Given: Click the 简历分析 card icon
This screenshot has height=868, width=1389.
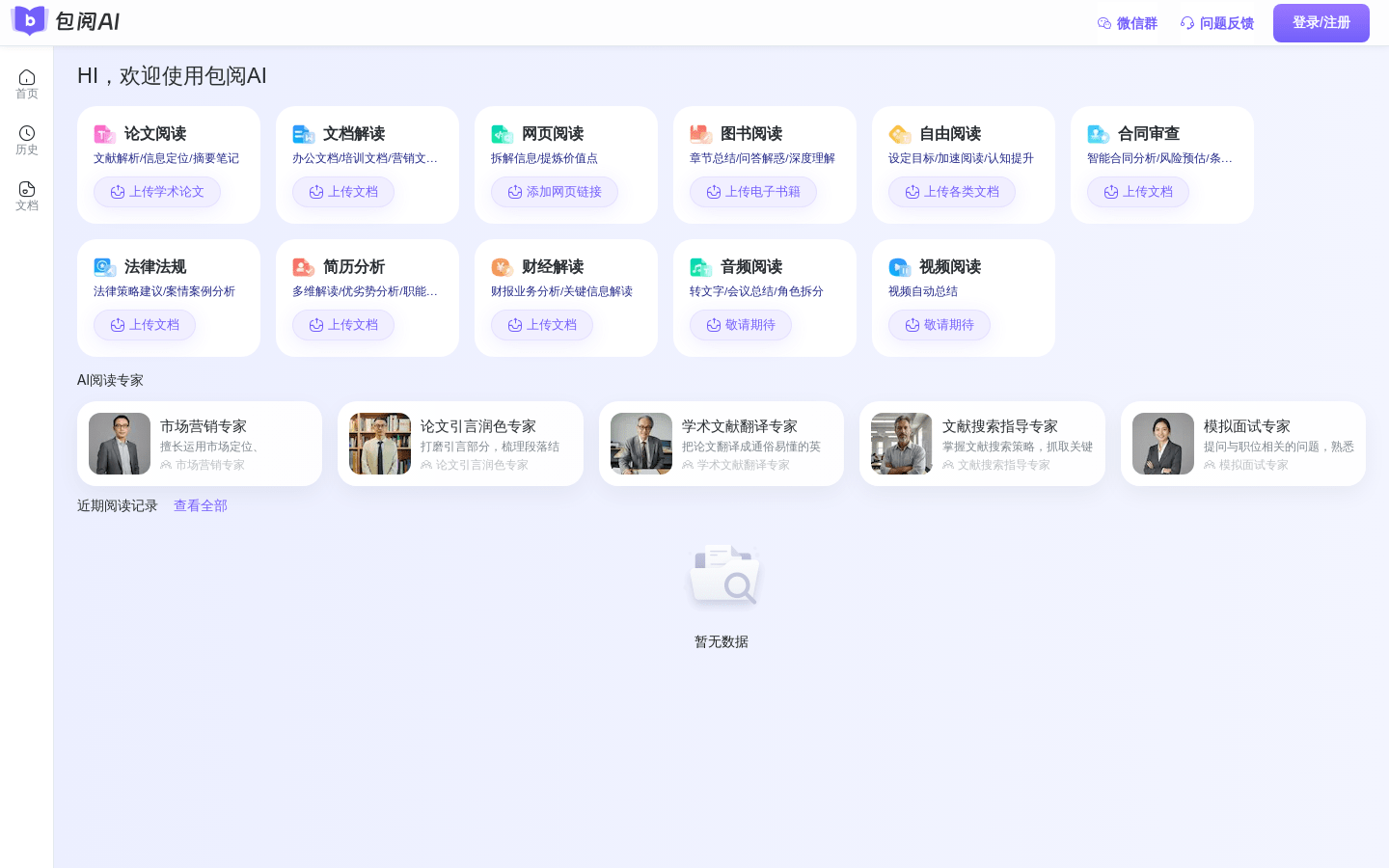Looking at the screenshot, I should click(x=303, y=267).
